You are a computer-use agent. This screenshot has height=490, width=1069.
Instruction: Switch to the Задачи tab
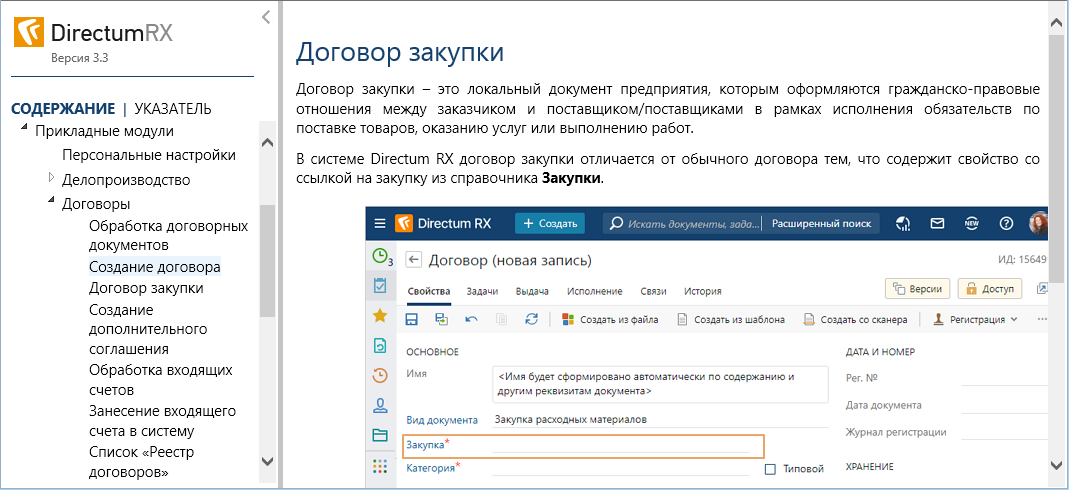click(x=482, y=291)
